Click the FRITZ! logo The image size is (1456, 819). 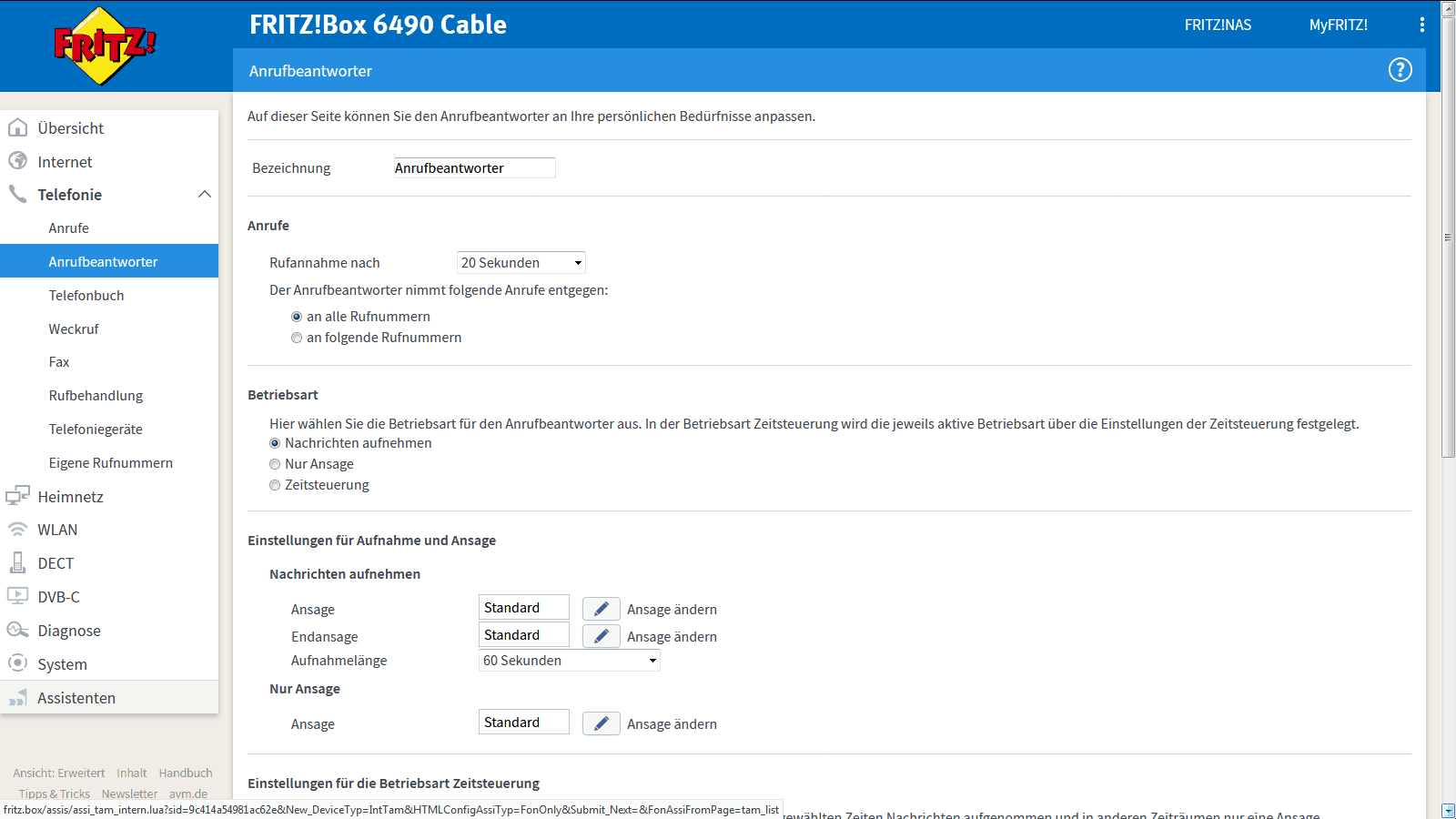(106, 45)
